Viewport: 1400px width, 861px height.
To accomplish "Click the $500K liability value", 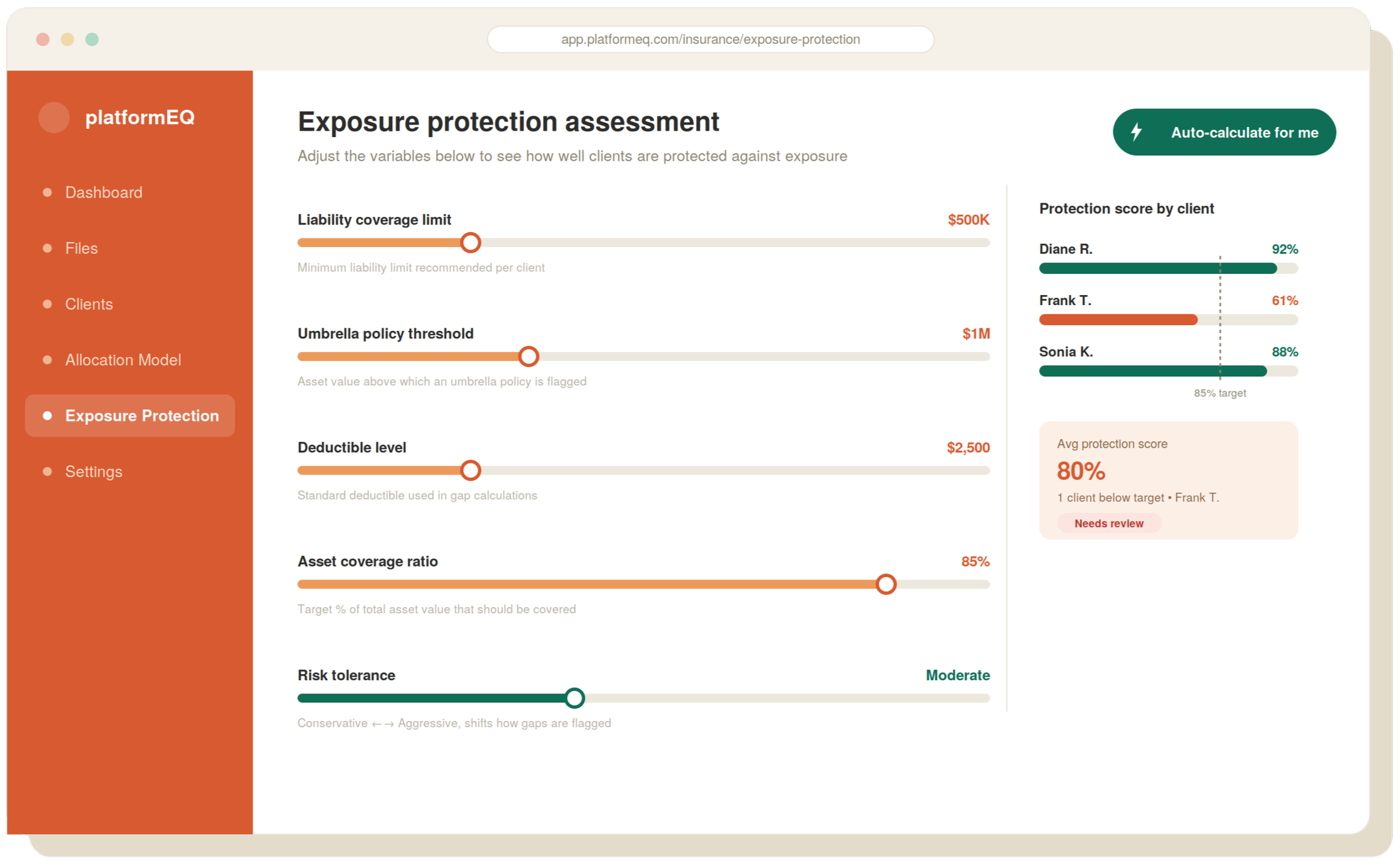I will [x=968, y=220].
